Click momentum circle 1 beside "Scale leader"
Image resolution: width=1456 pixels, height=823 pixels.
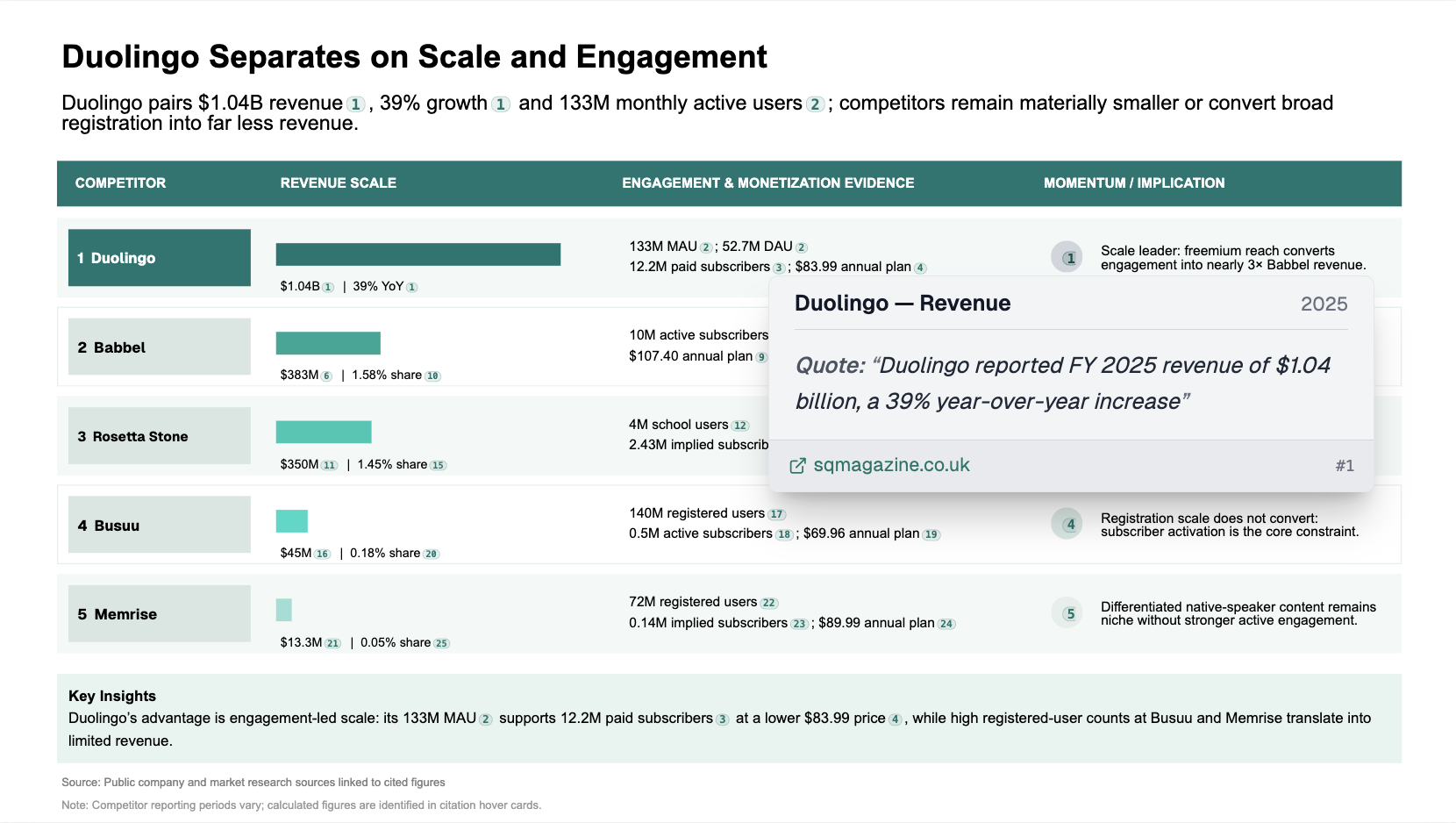[x=1067, y=257]
